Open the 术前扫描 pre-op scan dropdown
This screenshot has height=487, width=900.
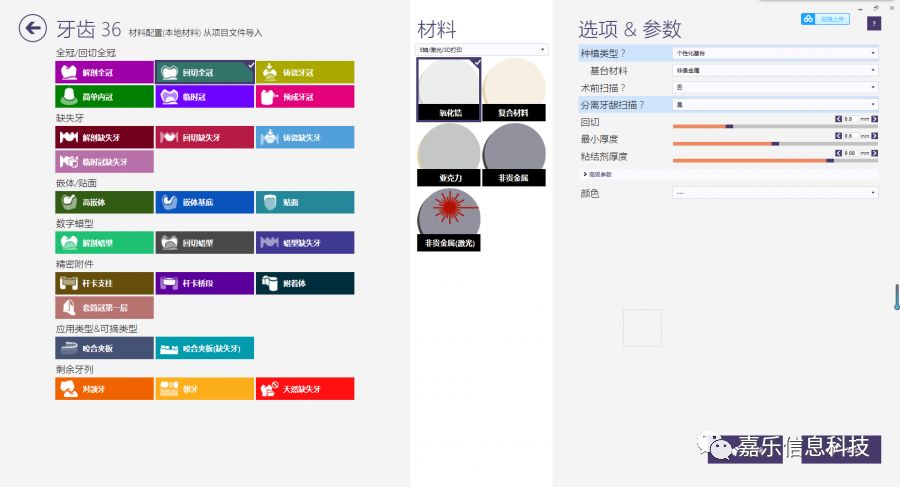(775, 87)
